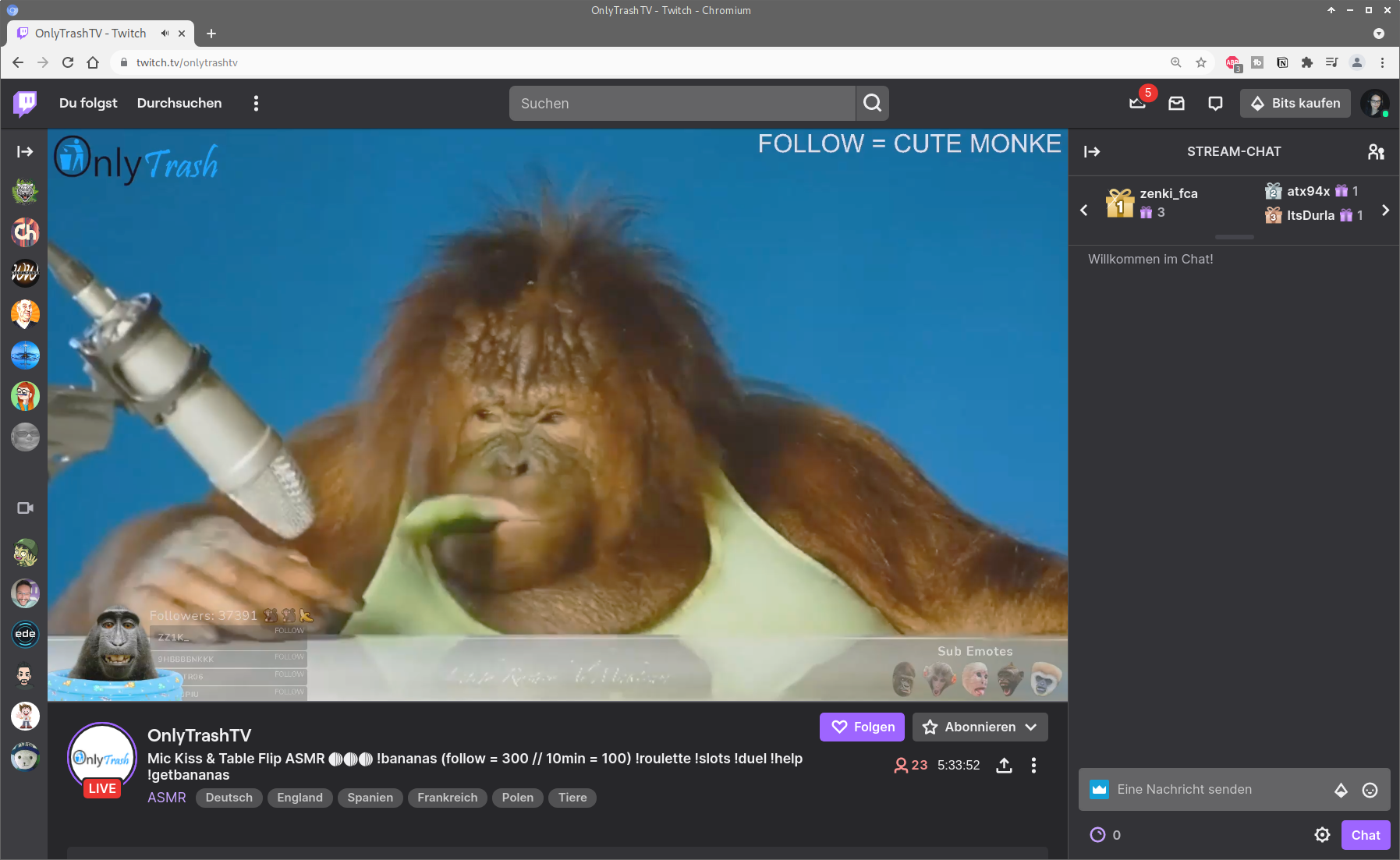Open chat settings gear icon

point(1322,835)
